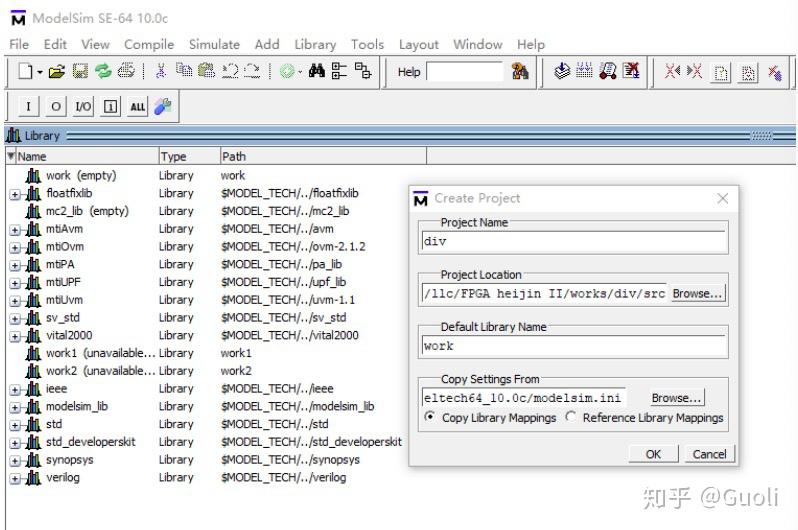Select the mc2_lib library row
798x530 pixels.
216,211
